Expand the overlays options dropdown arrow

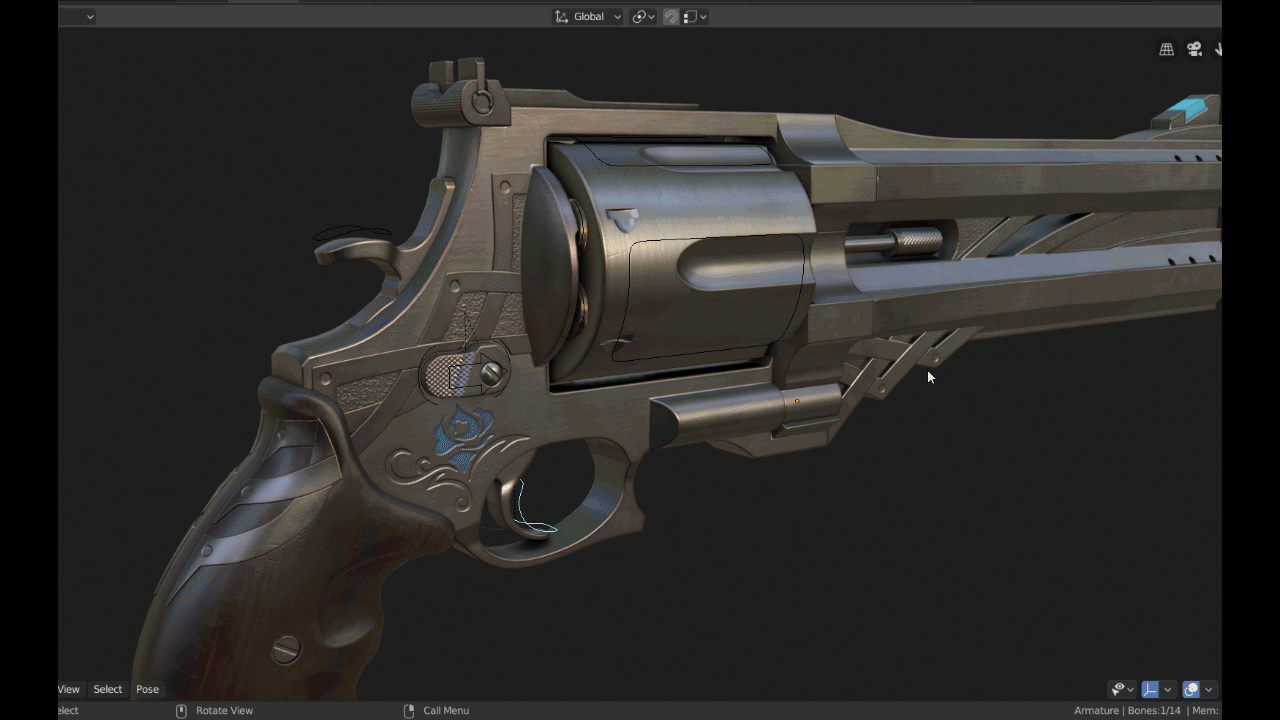(x=1208, y=689)
